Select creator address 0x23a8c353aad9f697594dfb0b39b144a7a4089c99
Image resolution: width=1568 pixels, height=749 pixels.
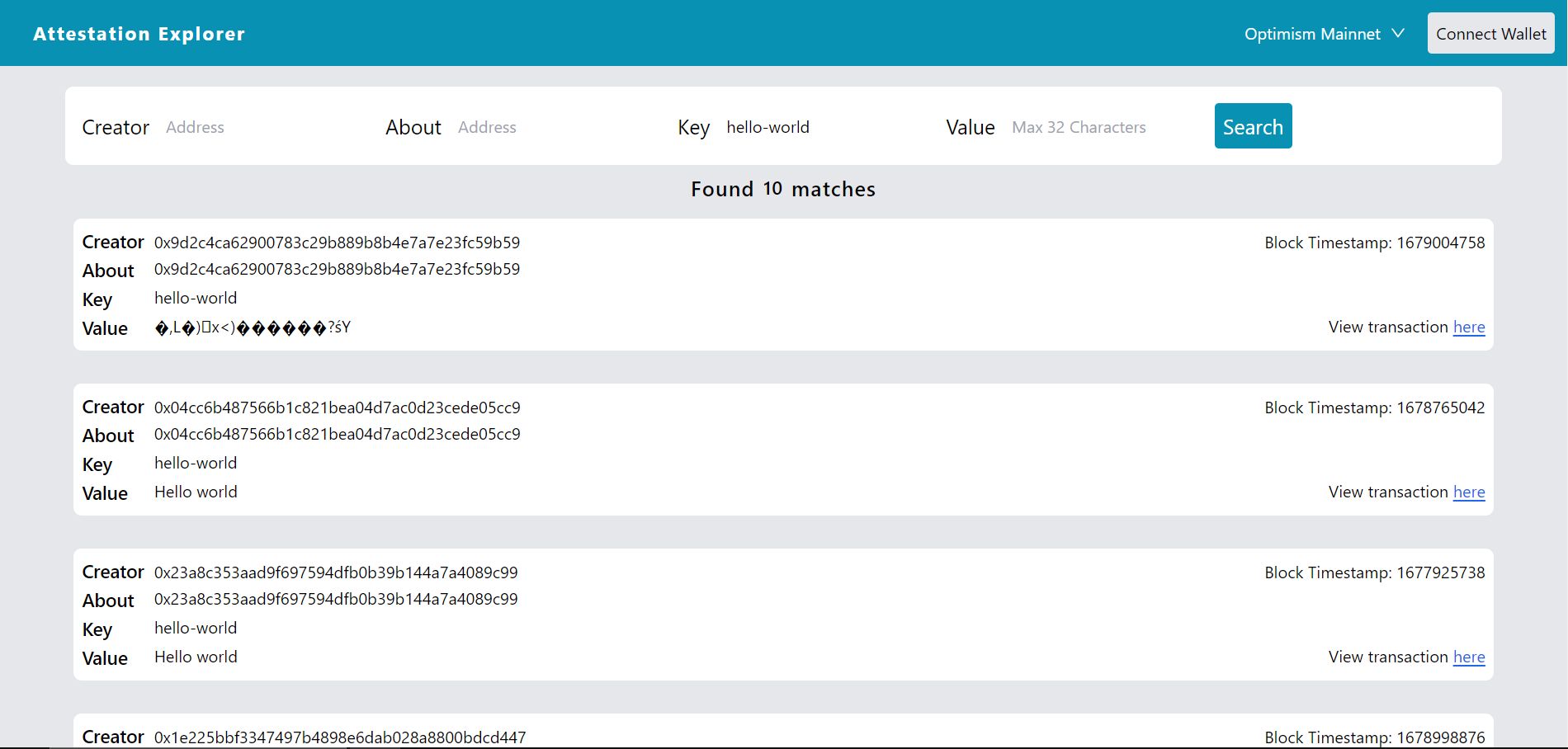[336, 572]
